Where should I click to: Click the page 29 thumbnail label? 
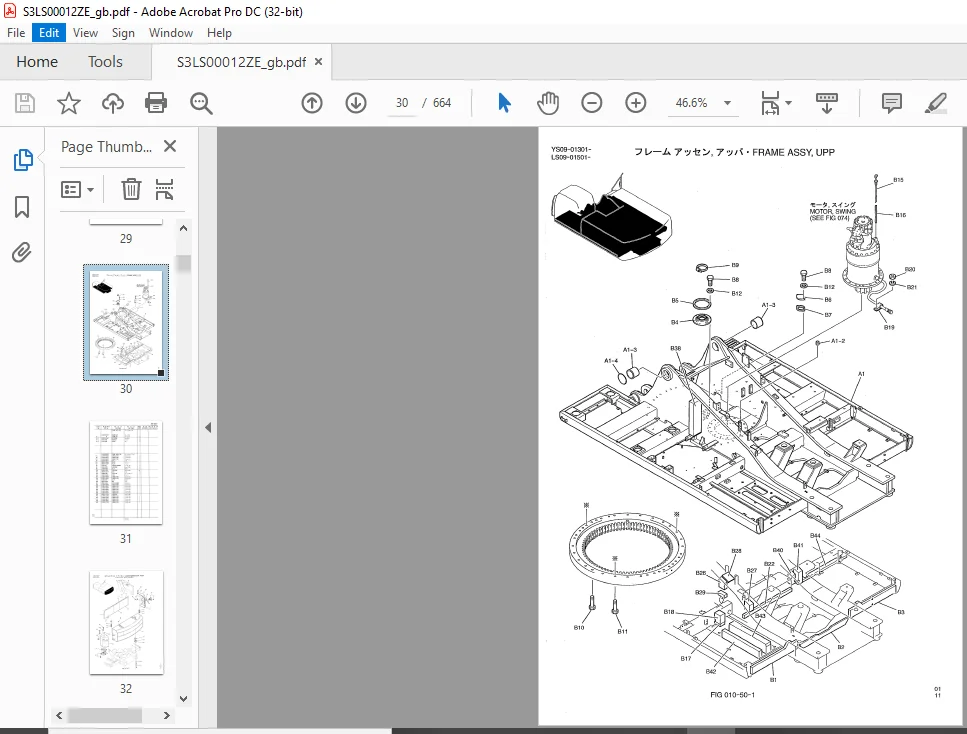(x=126, y=239)
